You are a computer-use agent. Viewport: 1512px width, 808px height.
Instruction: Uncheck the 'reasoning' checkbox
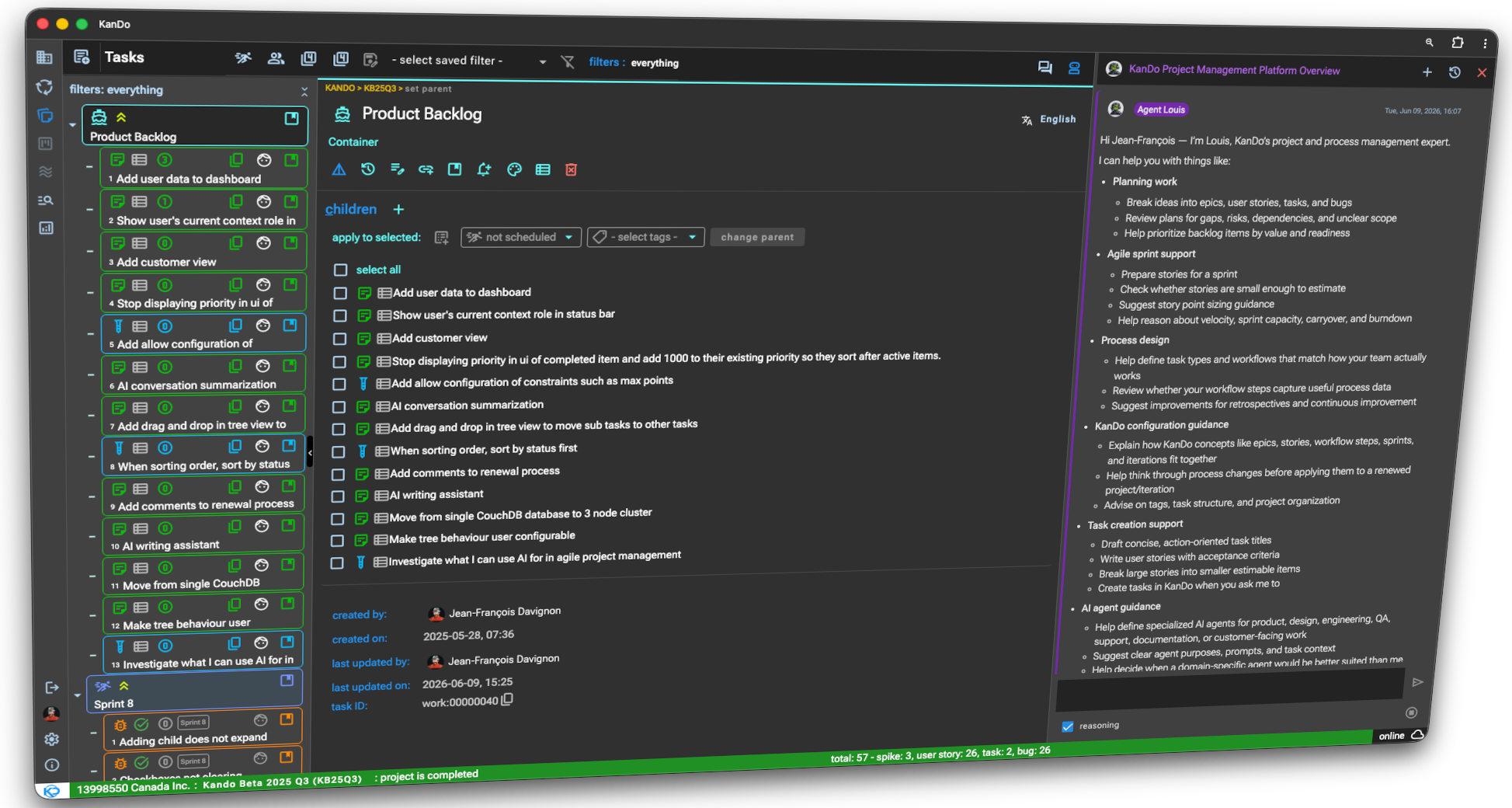pyautogui.click(x=1067, y=726)
